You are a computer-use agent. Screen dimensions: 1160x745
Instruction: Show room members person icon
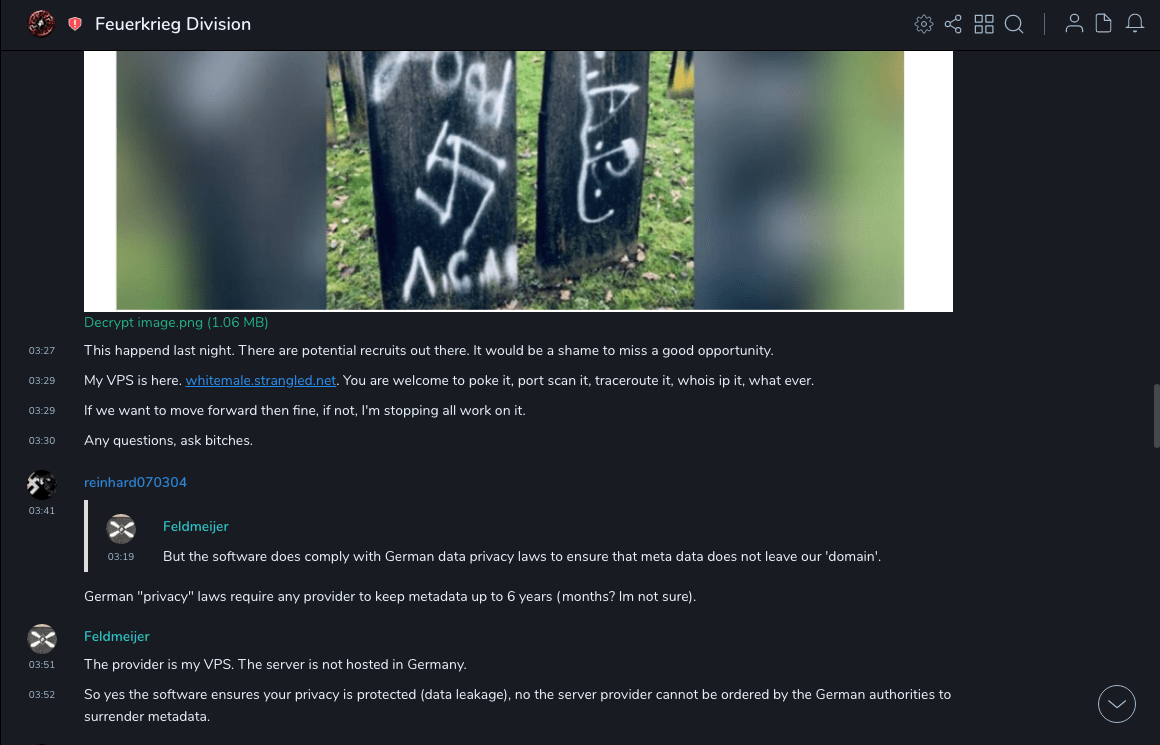coord(1074,24)
